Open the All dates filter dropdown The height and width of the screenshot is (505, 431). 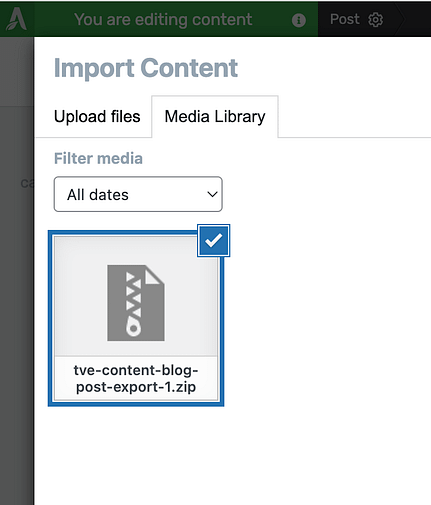(x=138, y=194)
